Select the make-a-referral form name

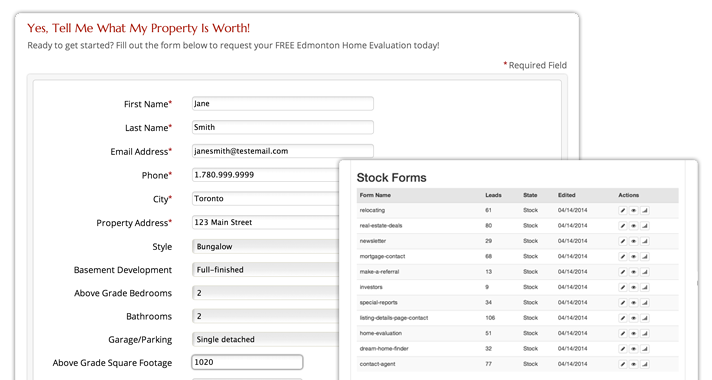pos(379,272)
